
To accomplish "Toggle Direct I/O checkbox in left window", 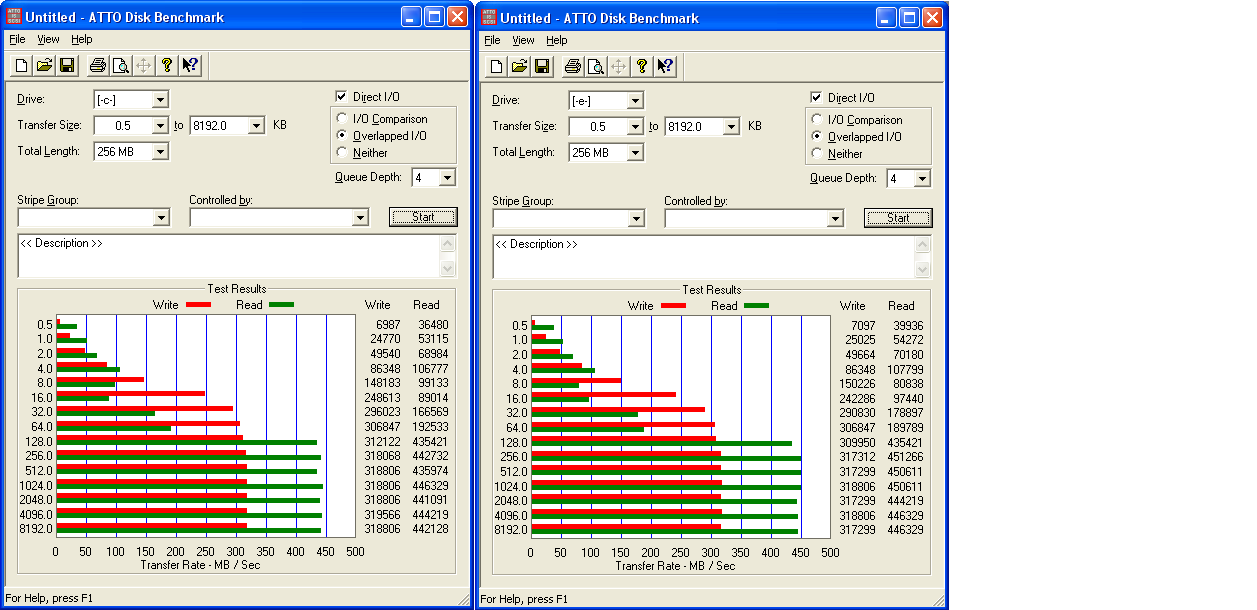I will (x=341, y=97).
